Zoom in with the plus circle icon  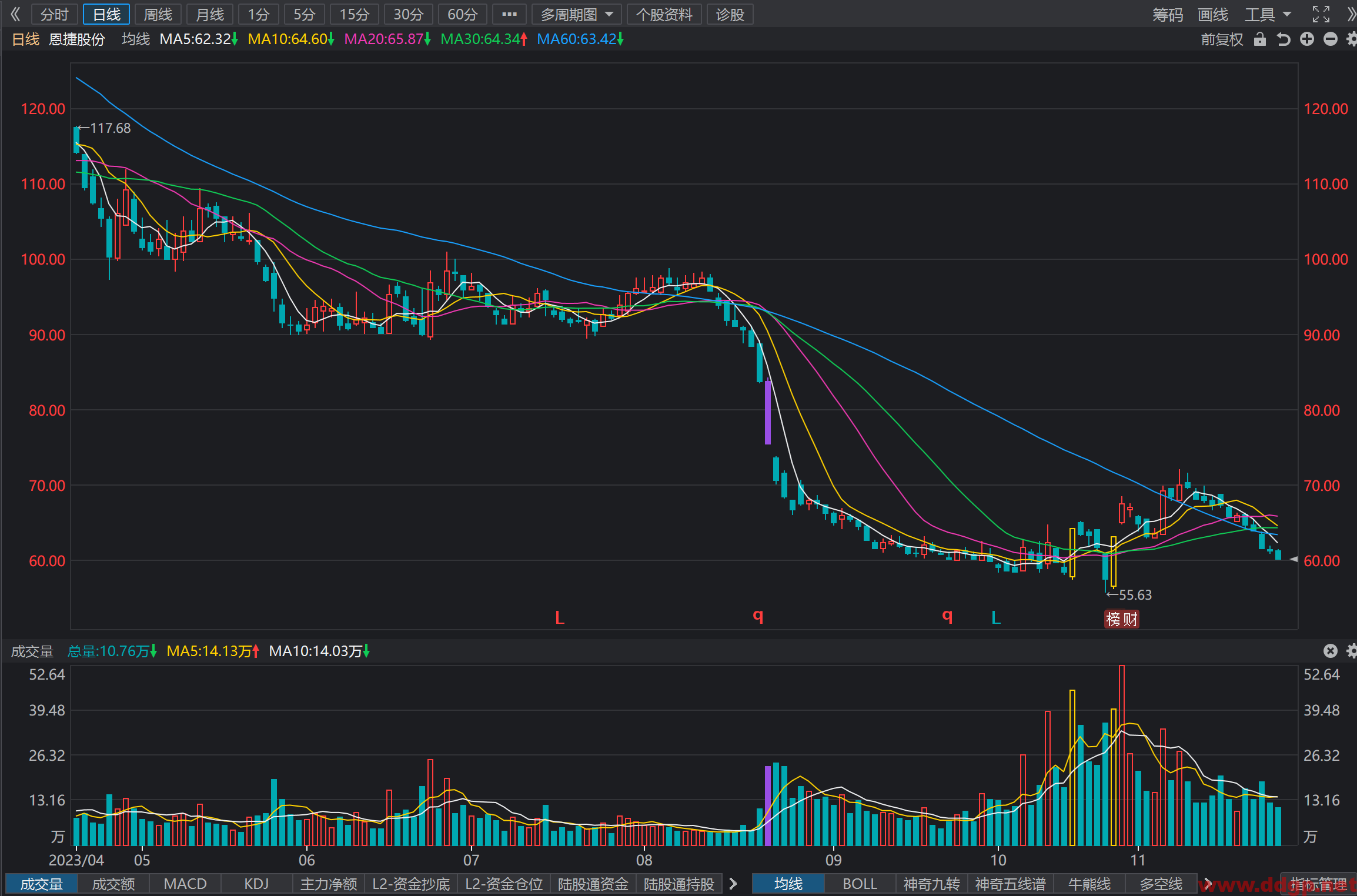coord(1306,39)
